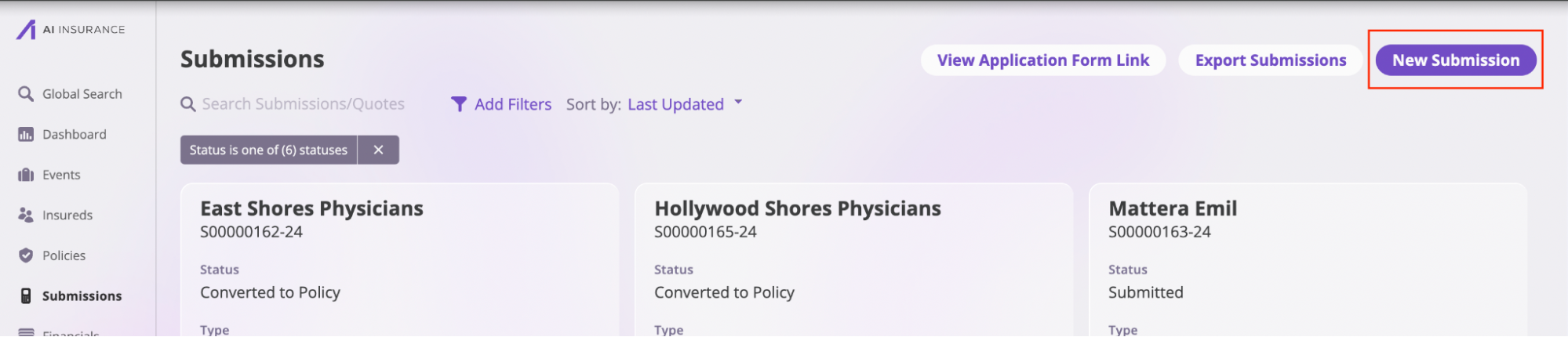The width and height of the screenshot is (1568, 337).
Task: Click the Policies shield icon
Action: pos(26,255)
